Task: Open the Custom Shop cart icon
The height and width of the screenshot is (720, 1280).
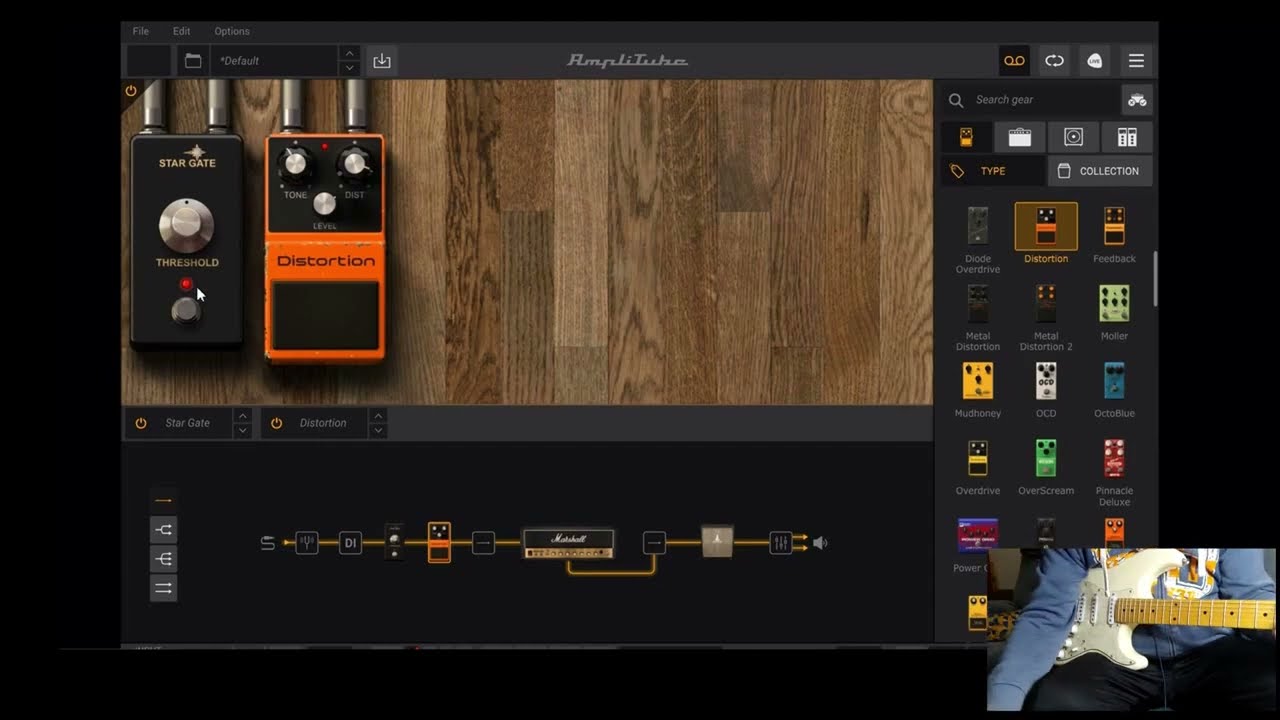Action: tap(1137, 100)
